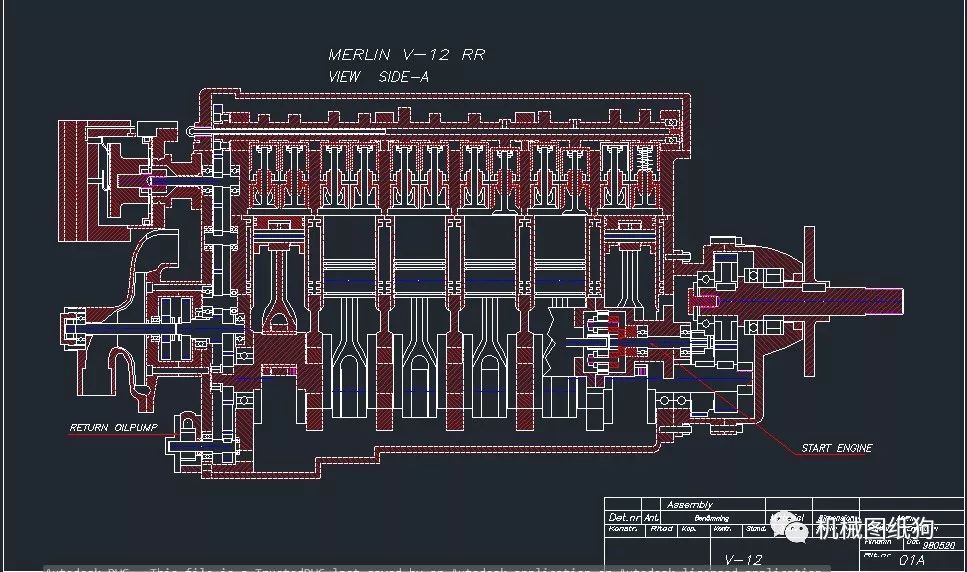Click the Konstr. field label
Viewport: 967px width, 572px height.
point(622,529)
